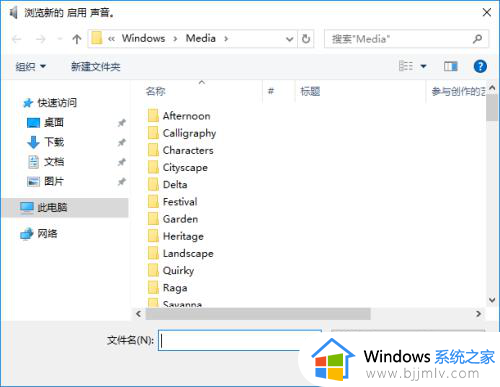Go forward with the right arrow button
This screenshot has height=387, width=500.
(x=41, y=39)
